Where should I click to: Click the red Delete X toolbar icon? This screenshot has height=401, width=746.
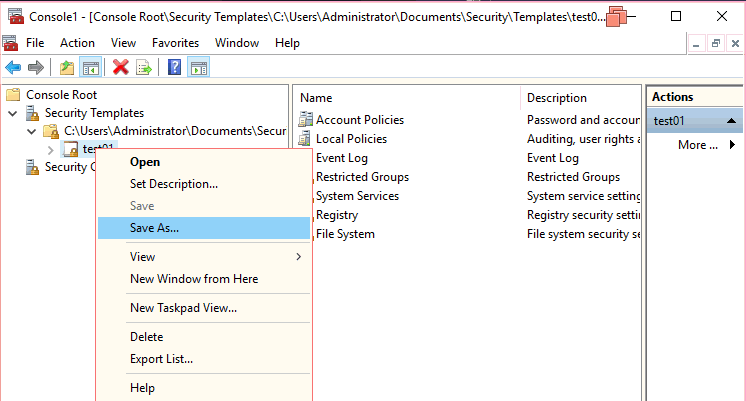tap(121, 68)
